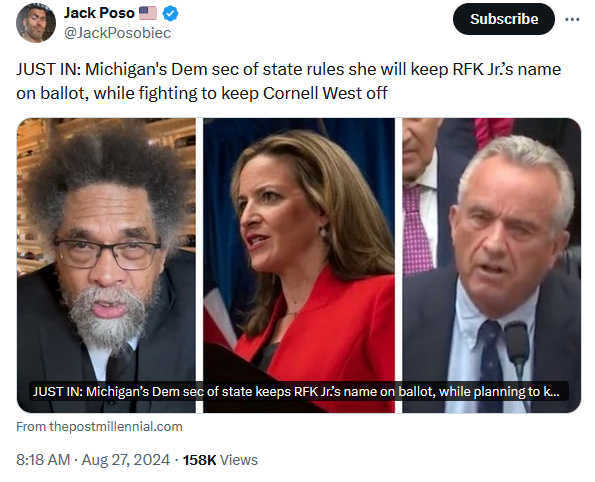The height and width of the screenshot is (482, 595).
Task: Click the blue verified checkmark badge
Action: point(170,14)
